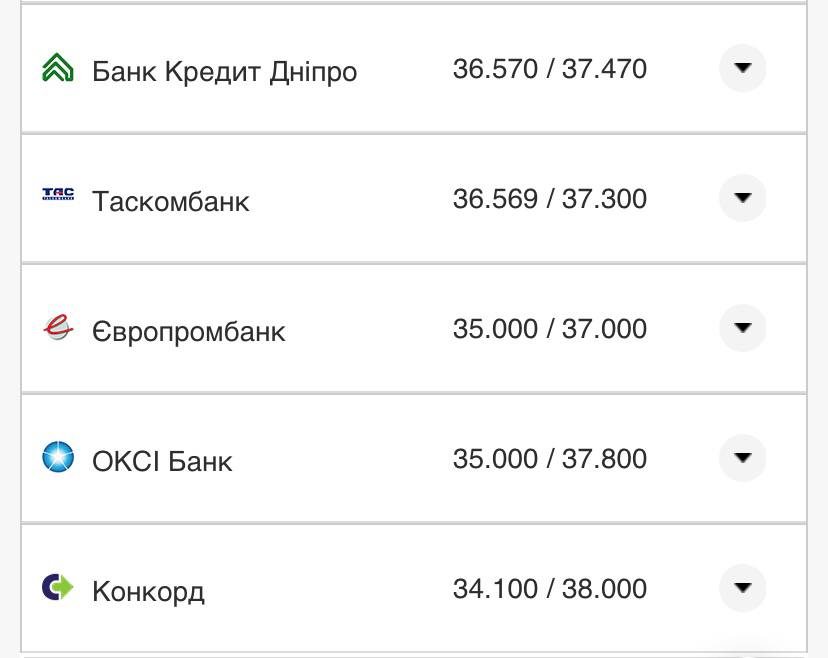Open the Банк Кредит Дніпро bank page

(226, 70)
